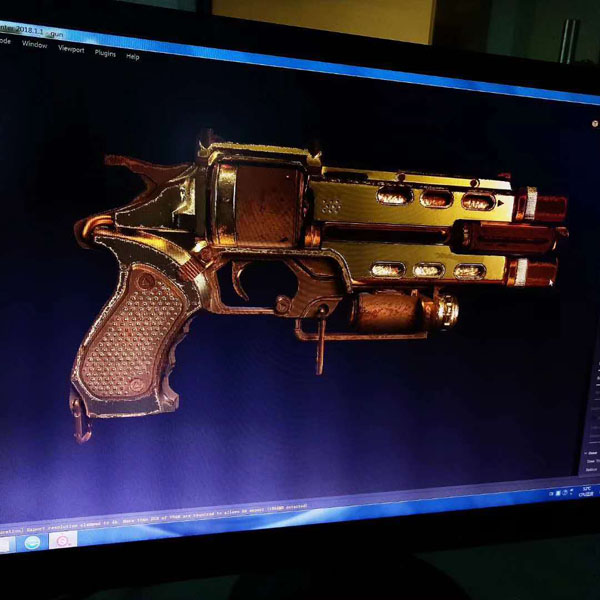Open the Window menu
This screenshot has height=600, width=600.
34,44
